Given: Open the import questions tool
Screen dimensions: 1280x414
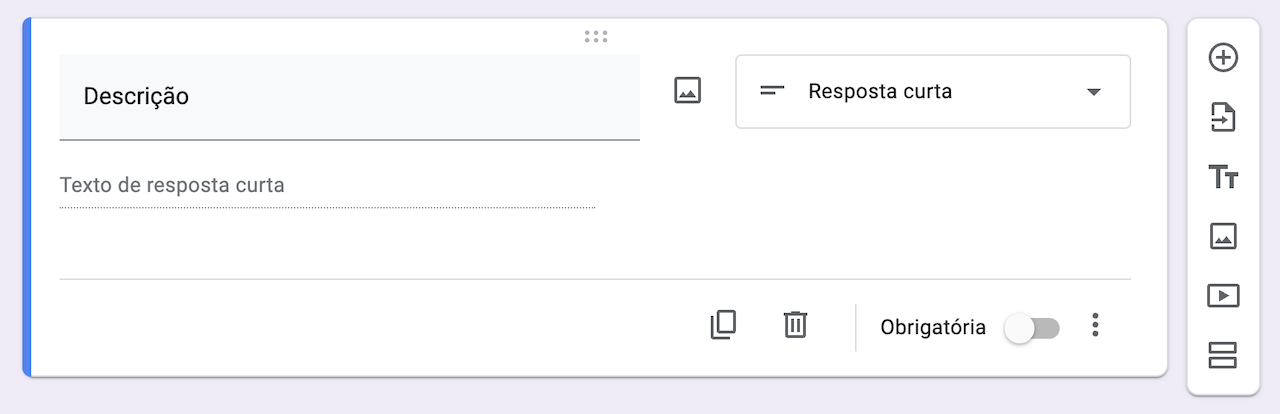Looking at the screenshot, I should [1223, 118].
